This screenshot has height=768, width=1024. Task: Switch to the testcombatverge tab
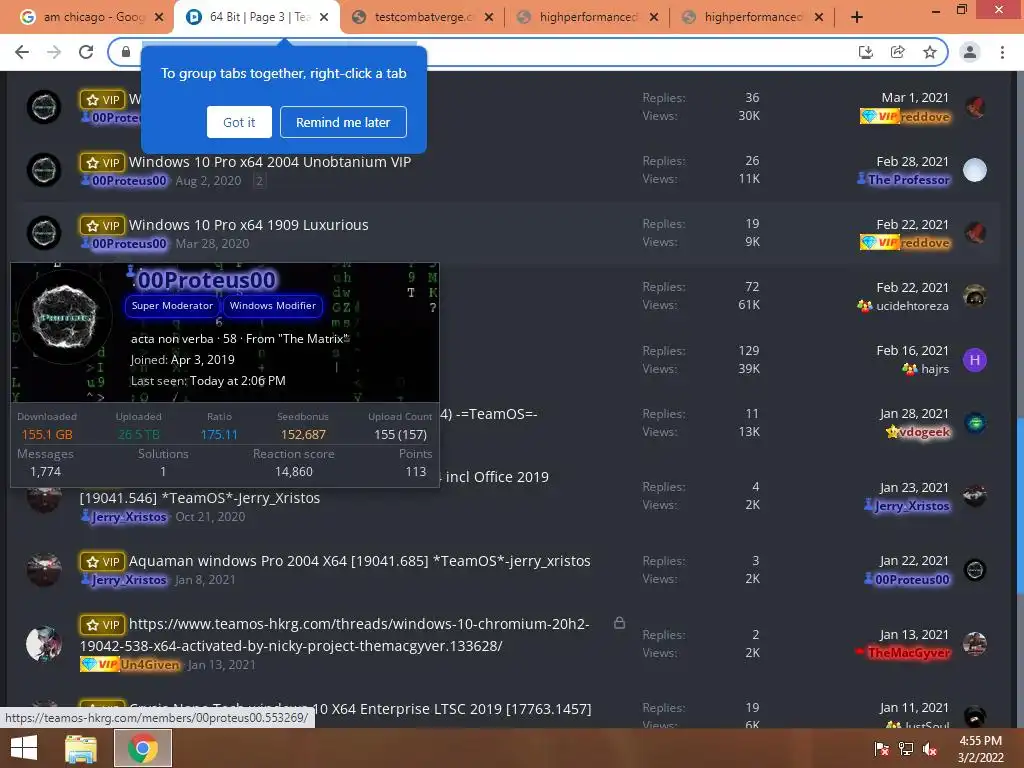[x=421, y=17]
